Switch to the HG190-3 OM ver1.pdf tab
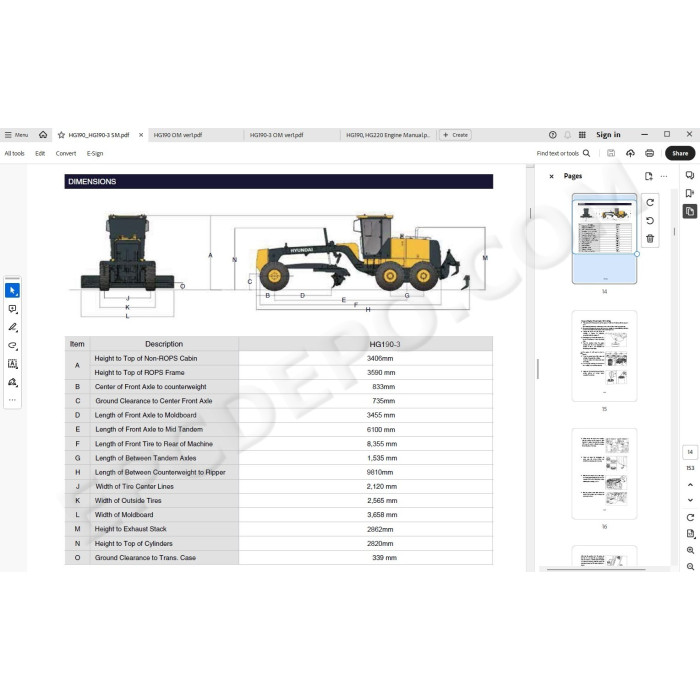Viewport: 700px width, 700px height. click(292, 135)
